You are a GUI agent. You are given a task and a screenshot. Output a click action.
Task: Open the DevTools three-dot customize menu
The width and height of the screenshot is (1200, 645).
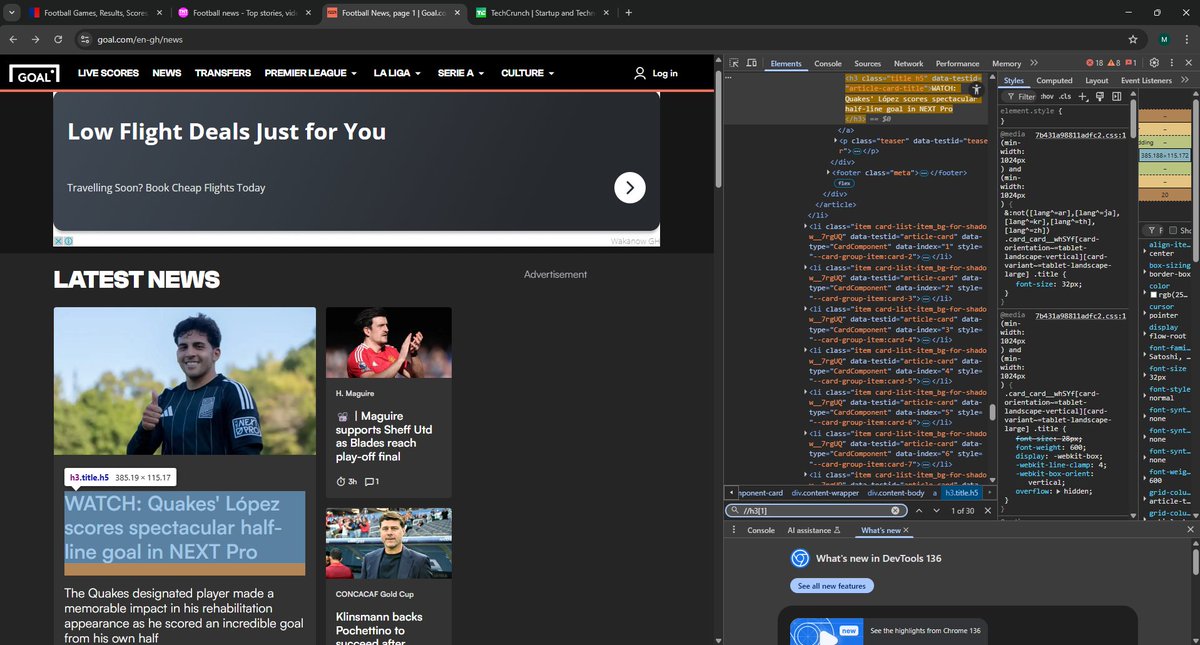pyautogui.click(x=1171, y=63)
